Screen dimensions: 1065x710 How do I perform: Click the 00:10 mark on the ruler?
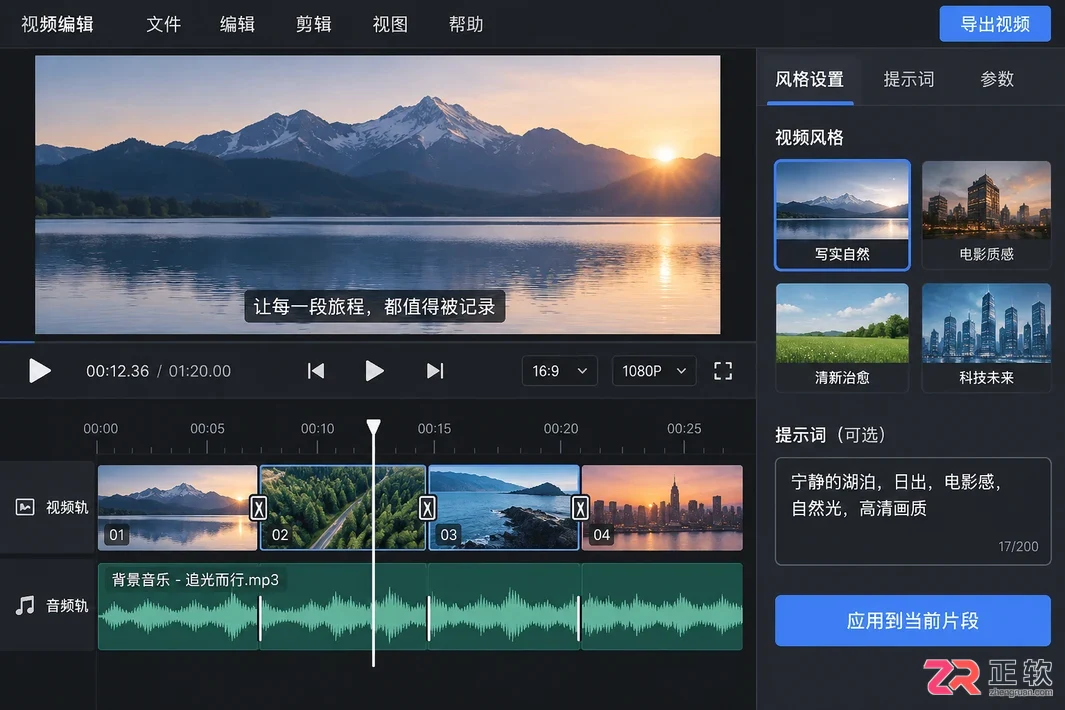coord(317,429)
